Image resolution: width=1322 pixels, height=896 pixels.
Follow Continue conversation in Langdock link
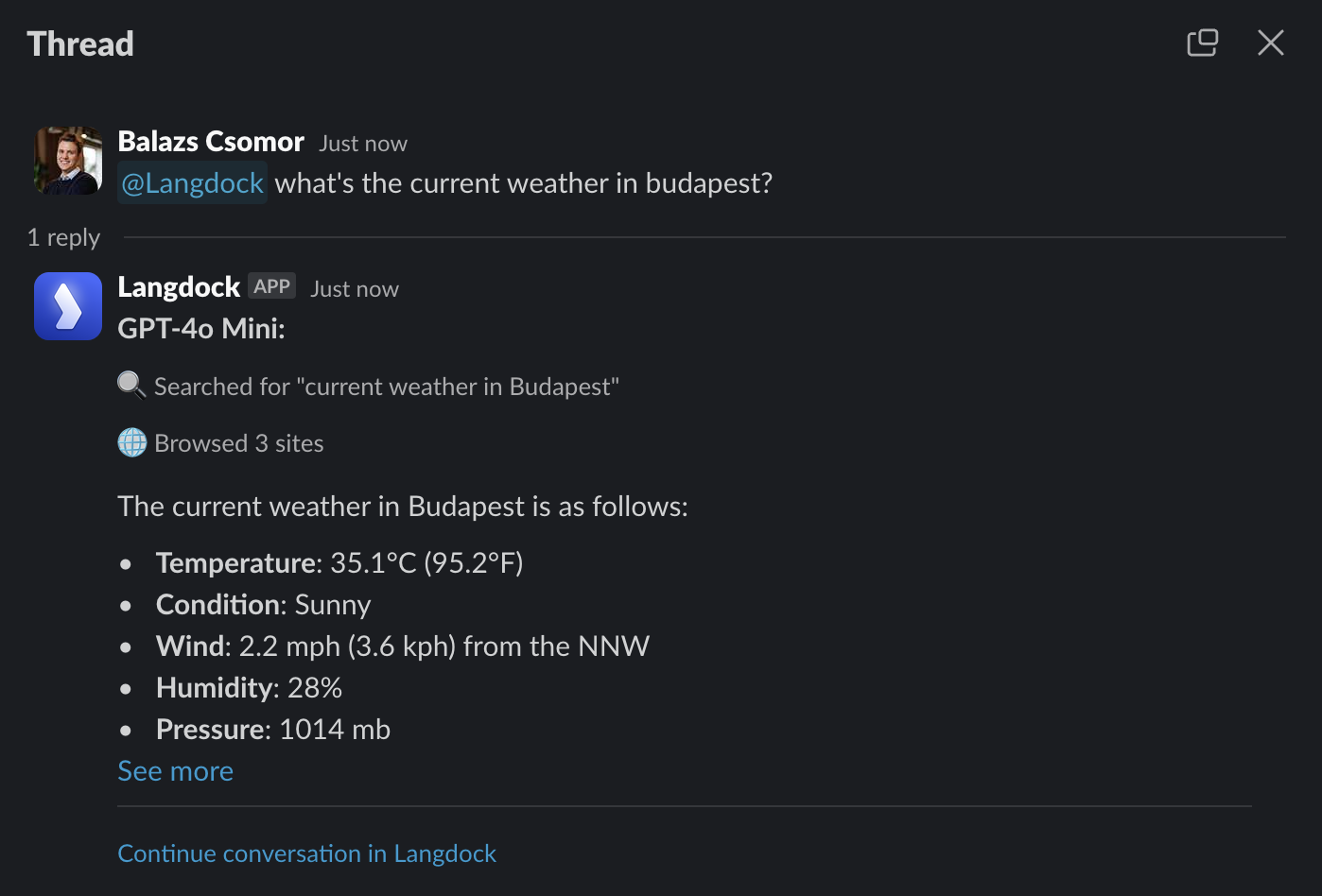point(306,853)
